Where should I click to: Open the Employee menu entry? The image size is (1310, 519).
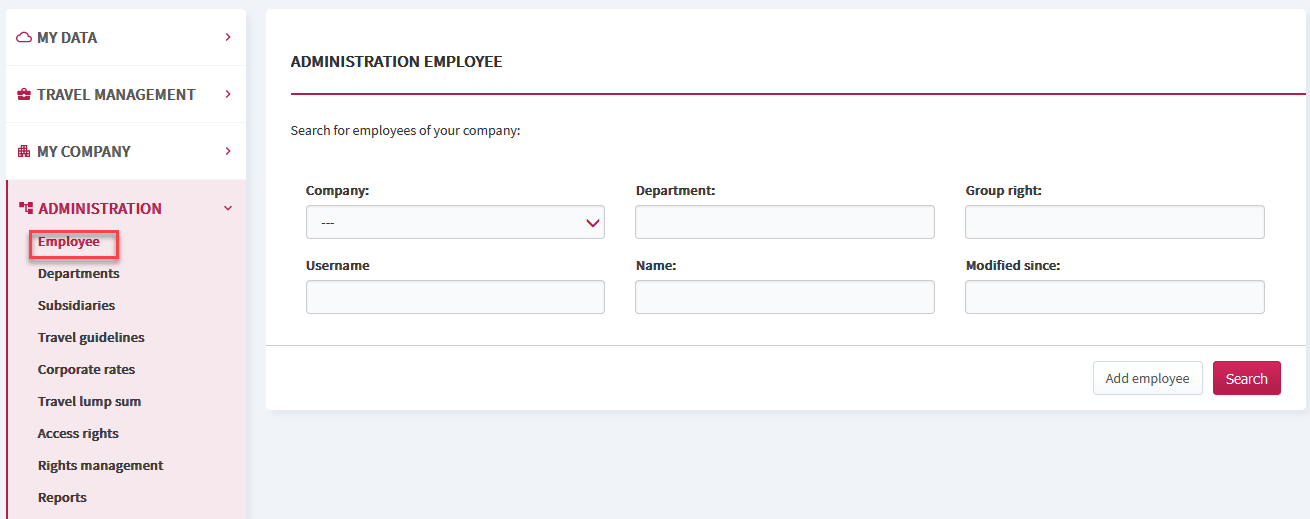pos(69,241)
